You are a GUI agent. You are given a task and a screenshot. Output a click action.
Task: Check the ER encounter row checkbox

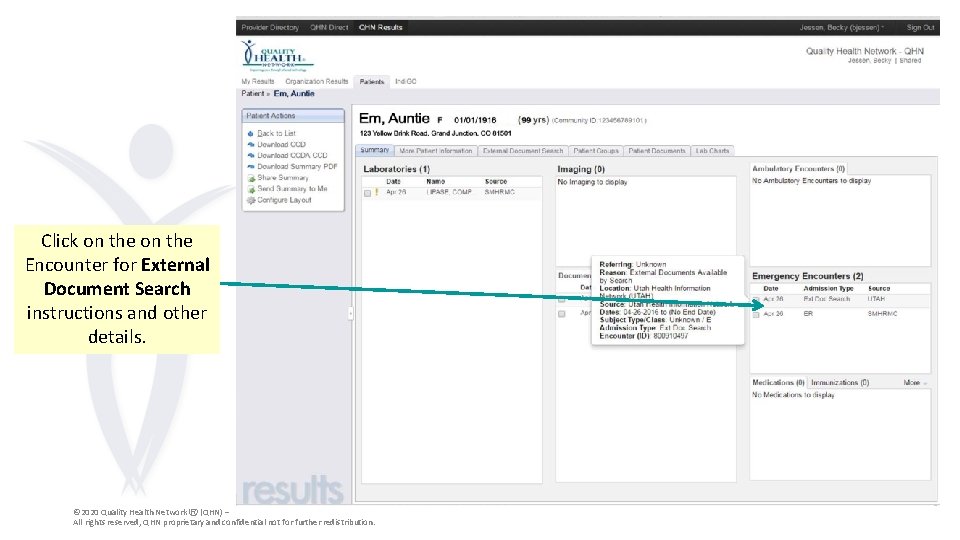coord(756,314)
